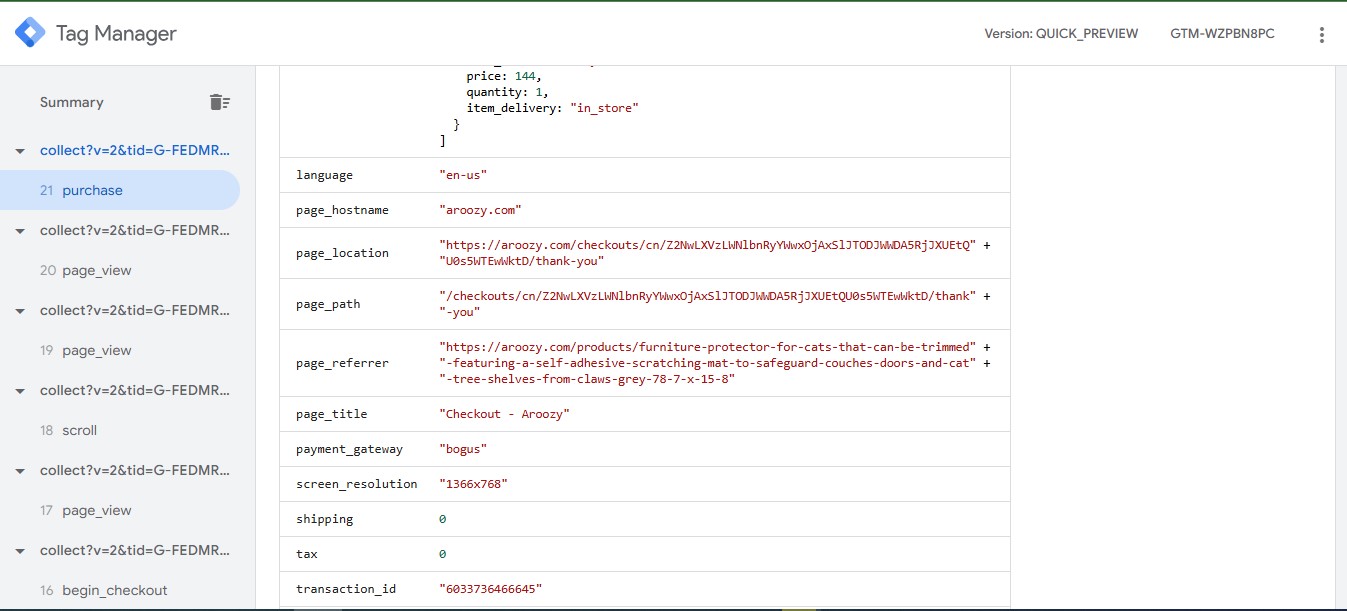Collapse the collect group arrow above purchase event
Image resolution: width=1347 pixels, height=611 pixels.
point(19,151)
